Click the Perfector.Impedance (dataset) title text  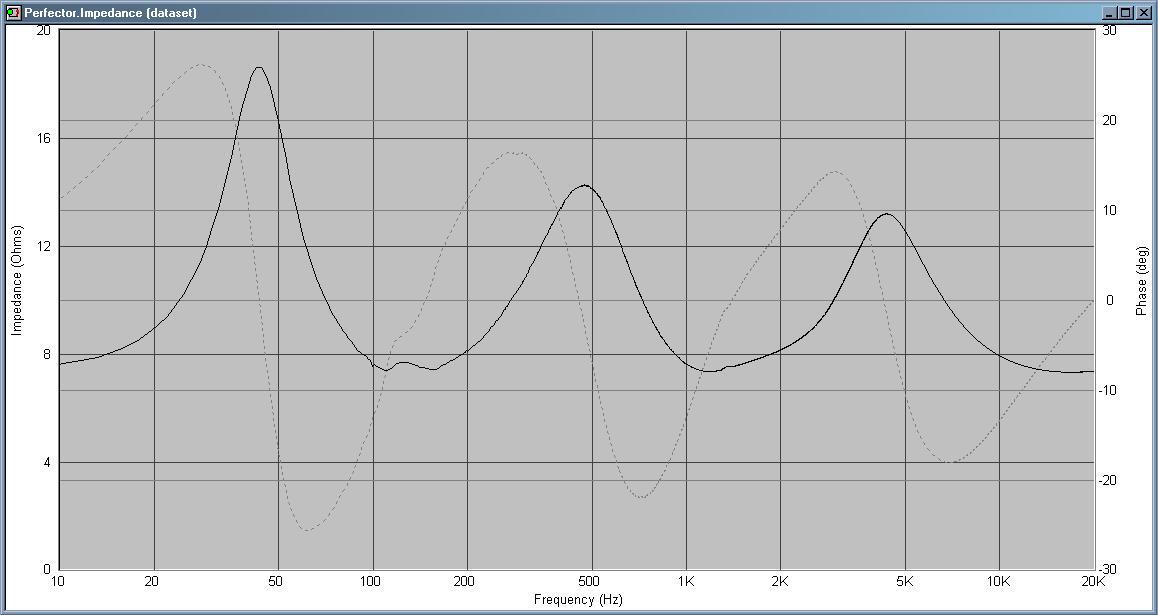(111, 13)
